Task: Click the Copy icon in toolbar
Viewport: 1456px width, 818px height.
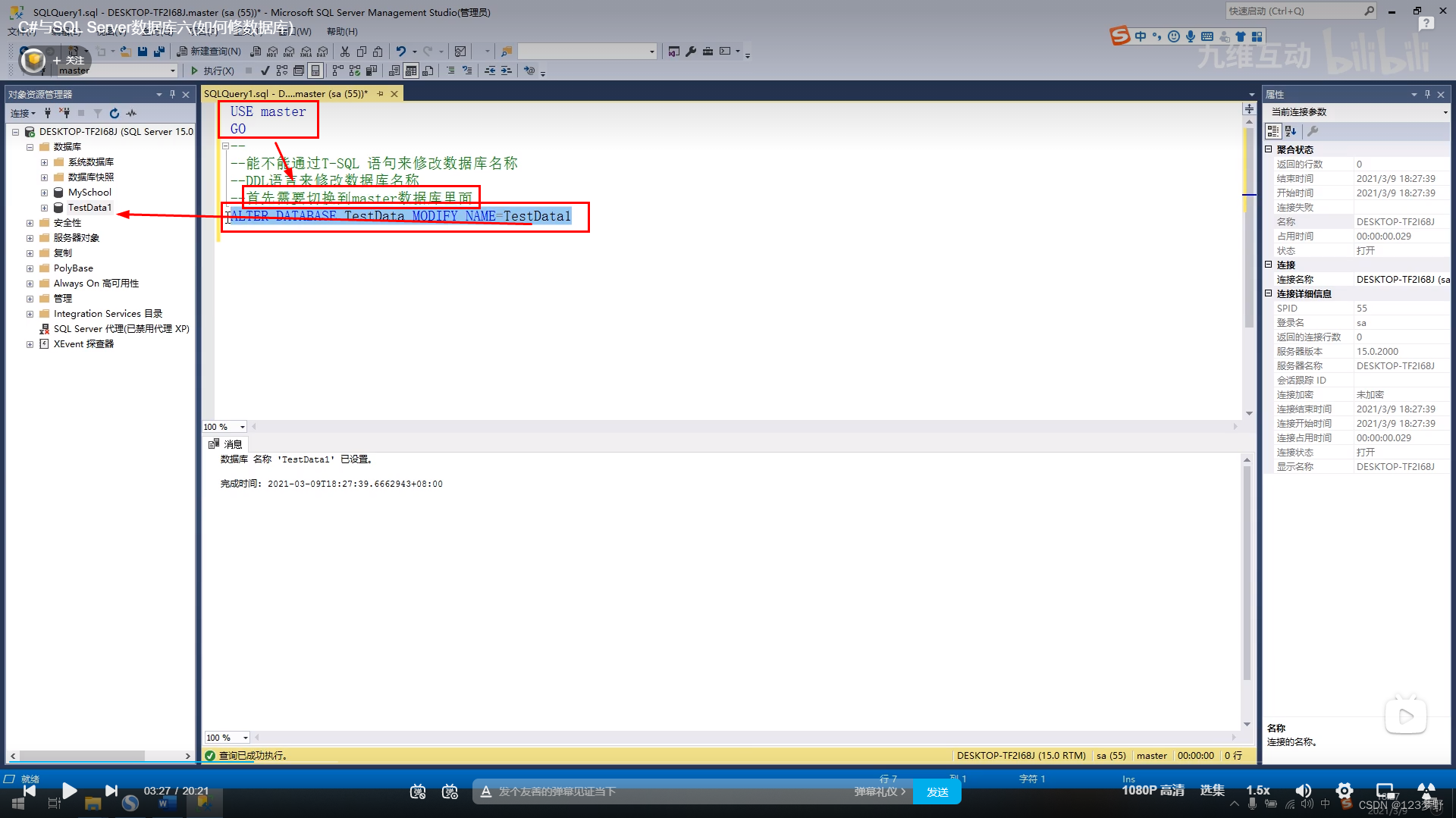Action: pyautogui.click(x=362, y=52)
